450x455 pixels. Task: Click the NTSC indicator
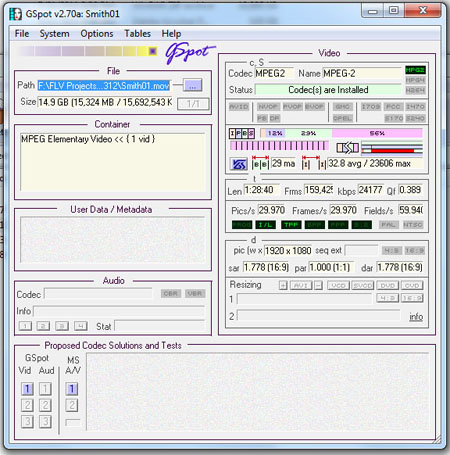(413, 225)
